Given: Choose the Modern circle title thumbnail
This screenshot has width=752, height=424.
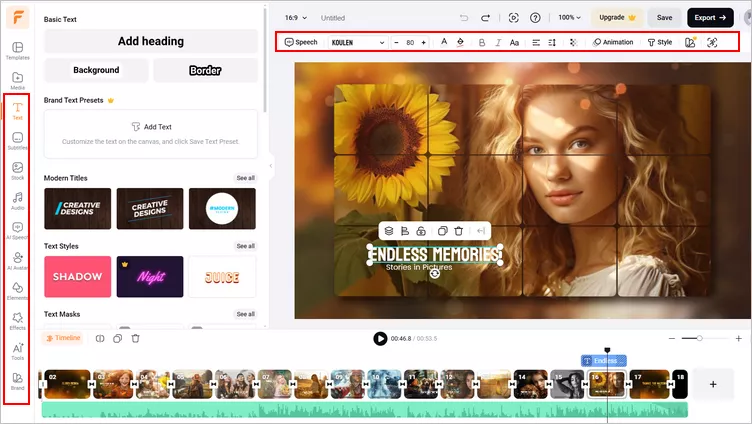Looking at the screenshot, I should tap(222, 209).
